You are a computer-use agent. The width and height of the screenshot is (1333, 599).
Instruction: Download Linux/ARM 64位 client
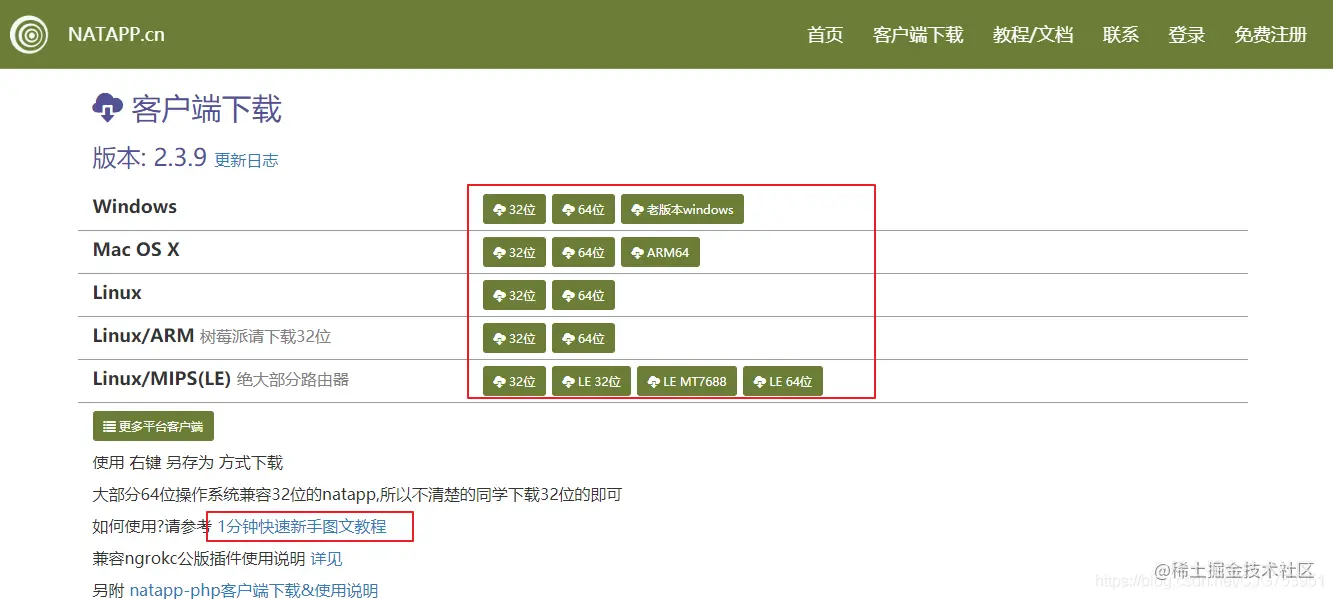click(583, 338)
